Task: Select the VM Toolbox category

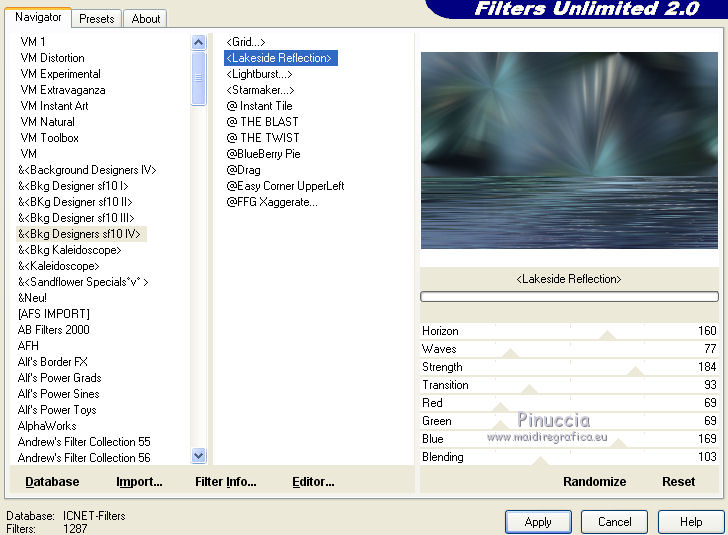Action: (50, 138)
